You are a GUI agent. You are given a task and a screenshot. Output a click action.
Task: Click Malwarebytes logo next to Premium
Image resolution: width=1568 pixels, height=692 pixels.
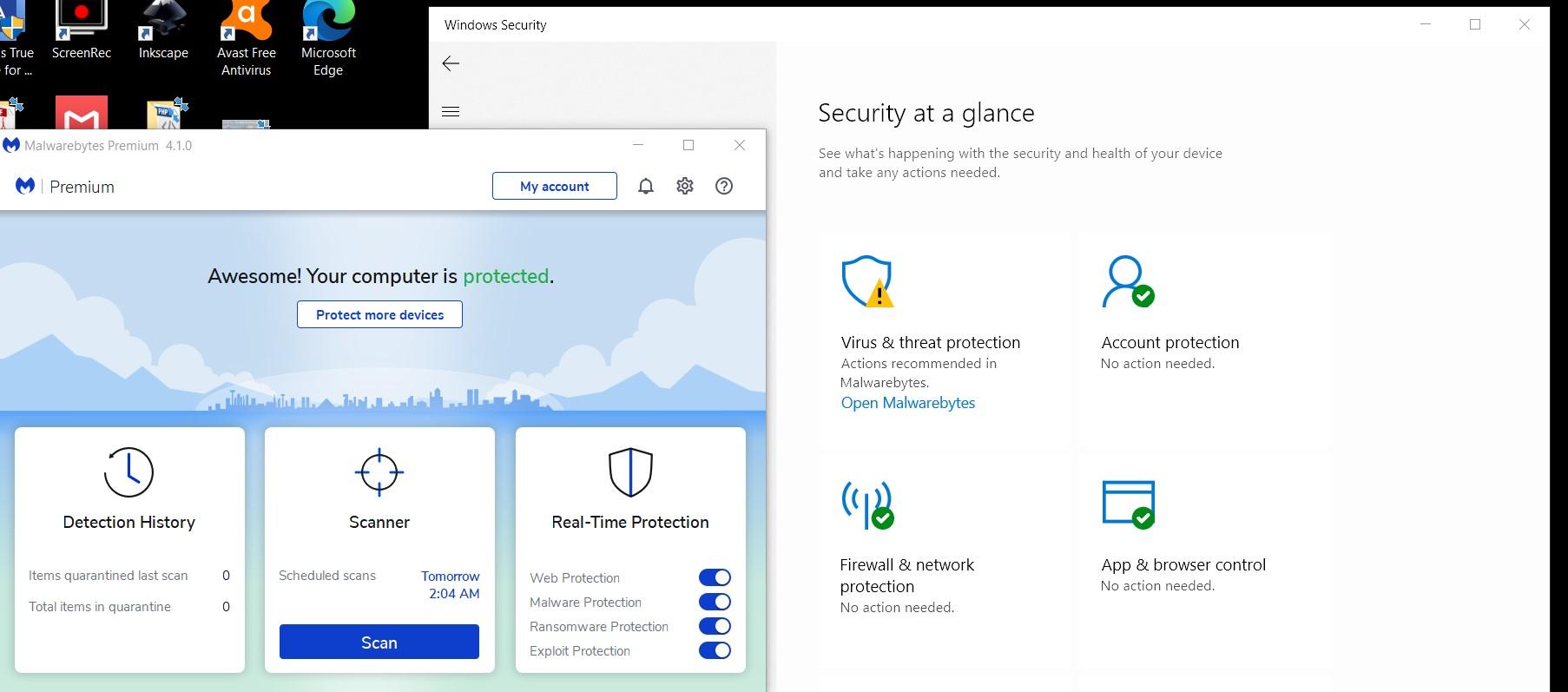25,186
